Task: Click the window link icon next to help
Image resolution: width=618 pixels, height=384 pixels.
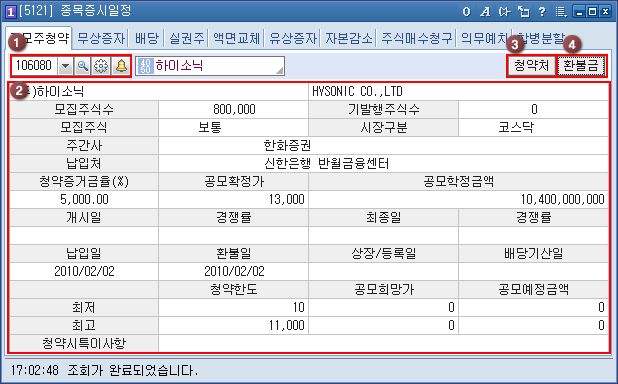Action: click(x=523, y=12)
